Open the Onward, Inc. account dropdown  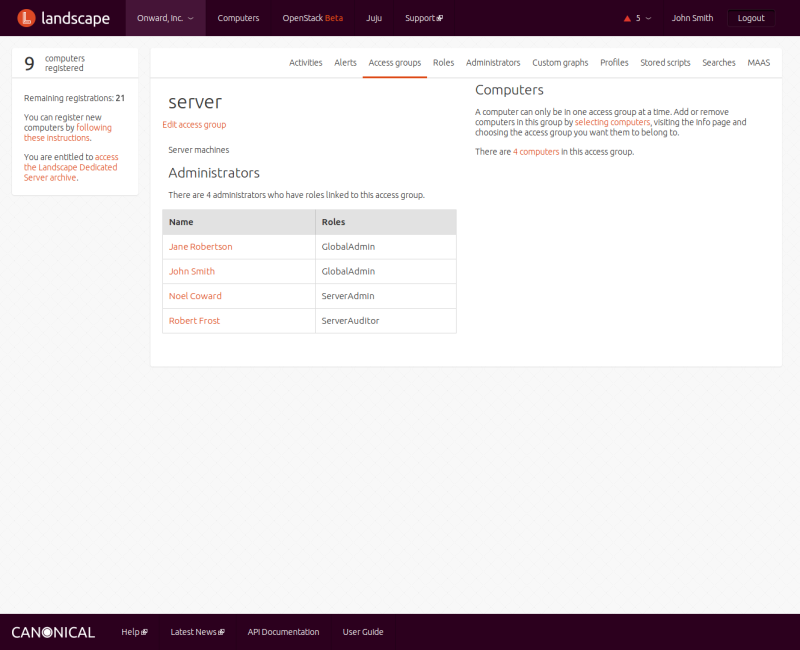coord(165,18)
